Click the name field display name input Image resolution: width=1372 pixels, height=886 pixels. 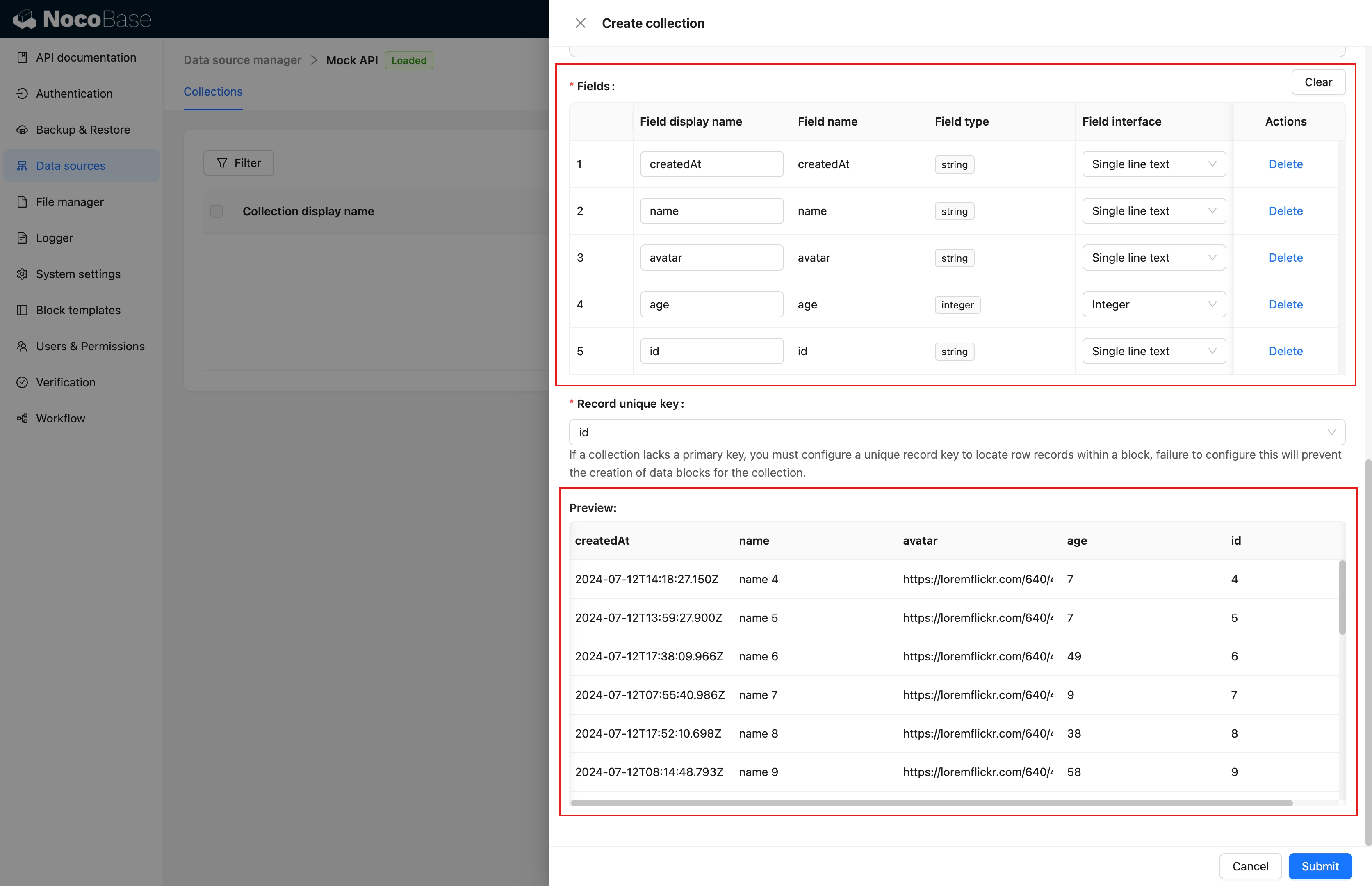pos(711,211)
